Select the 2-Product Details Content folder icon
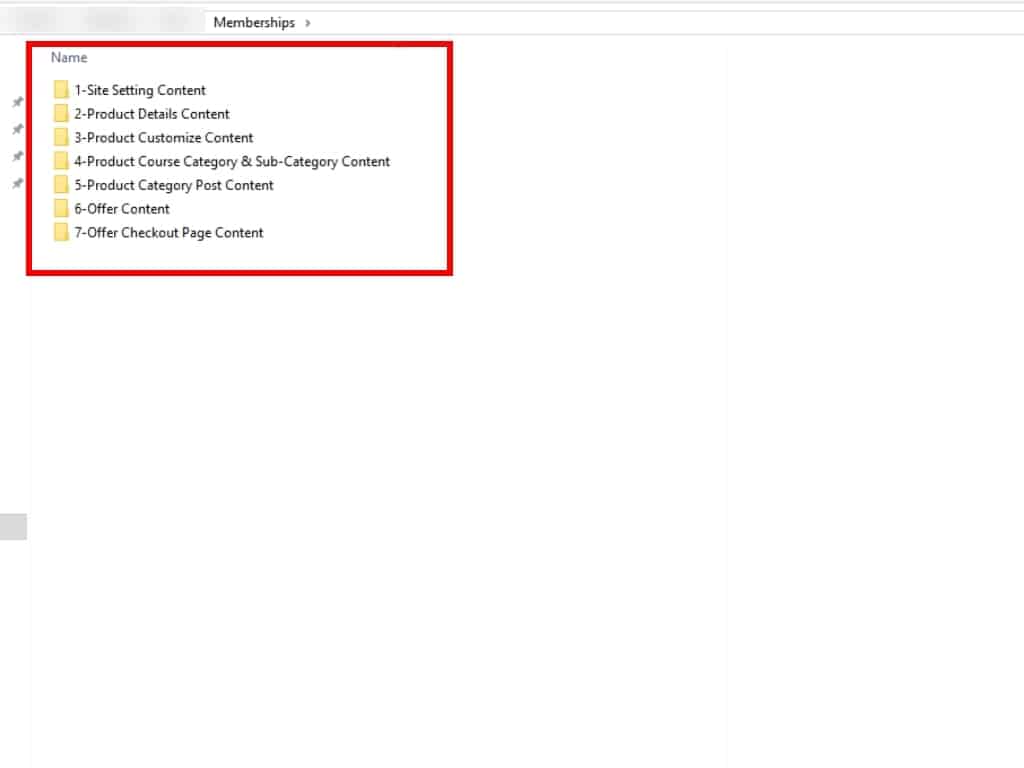Viewport: 1024px width, 768px height. (x=62, y=114)
